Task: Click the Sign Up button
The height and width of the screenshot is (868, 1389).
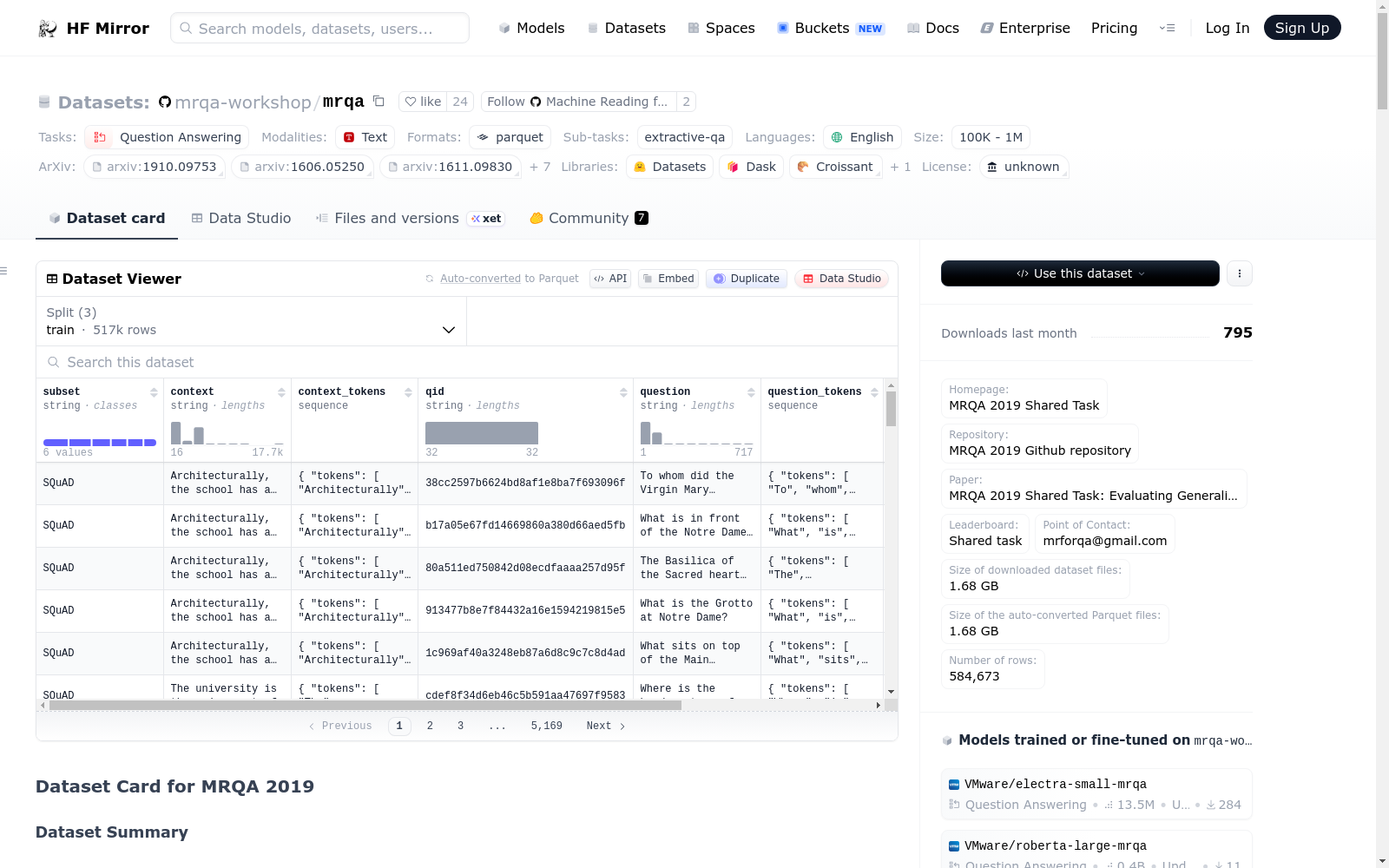Action: click(1302, 28)
